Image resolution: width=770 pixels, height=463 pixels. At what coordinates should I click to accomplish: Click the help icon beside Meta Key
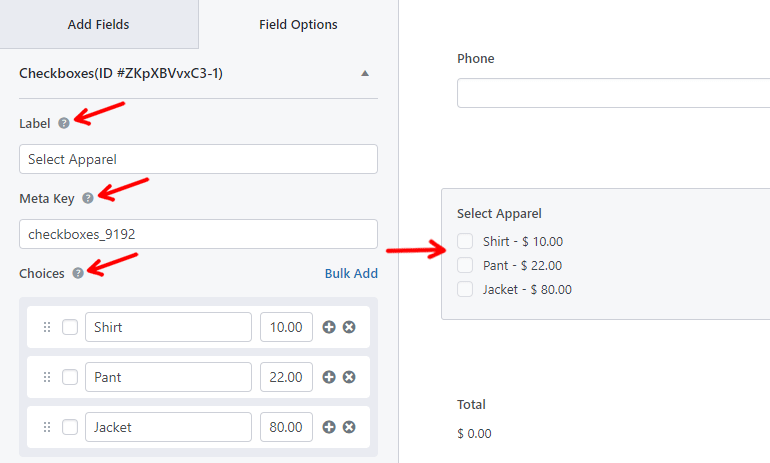point(88,198)
